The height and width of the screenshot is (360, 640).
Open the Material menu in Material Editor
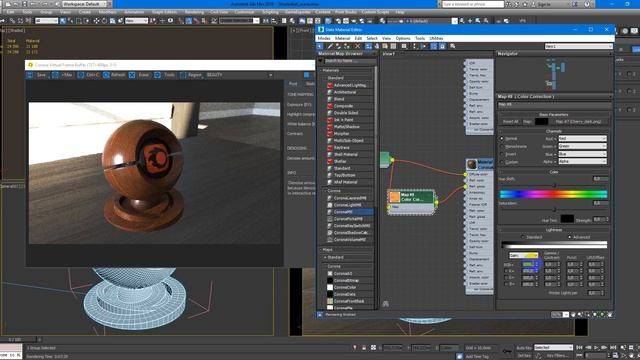(x=342, y=38)
